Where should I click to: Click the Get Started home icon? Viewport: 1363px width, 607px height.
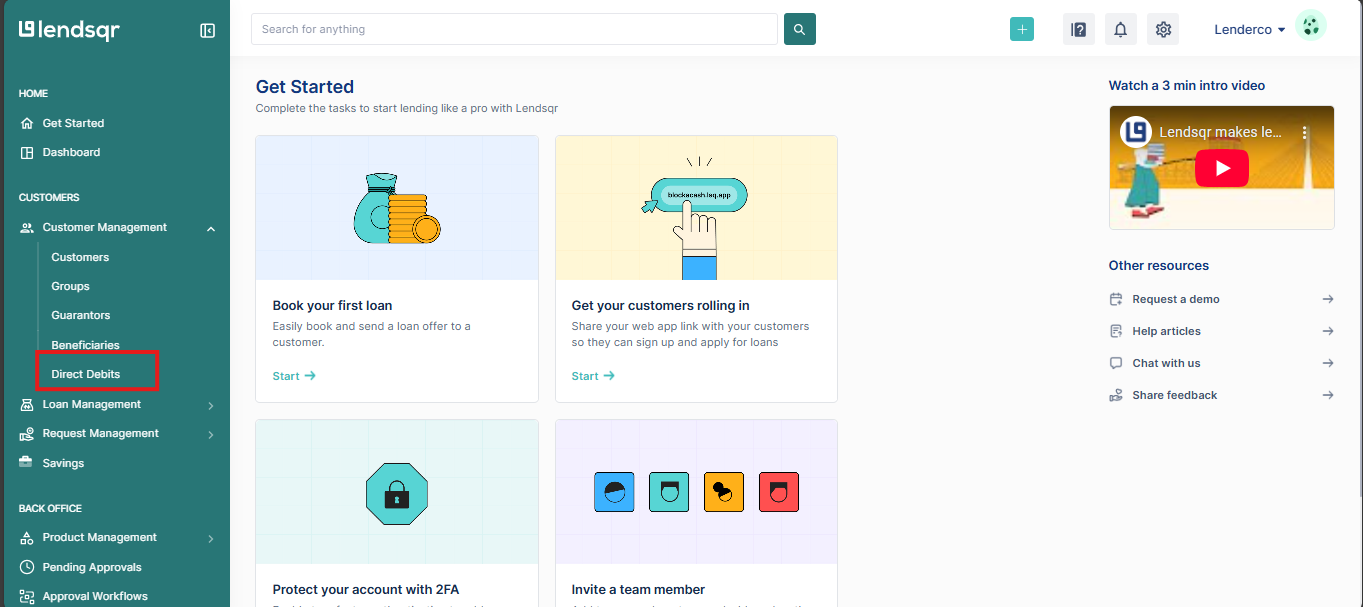pos(27,123)
